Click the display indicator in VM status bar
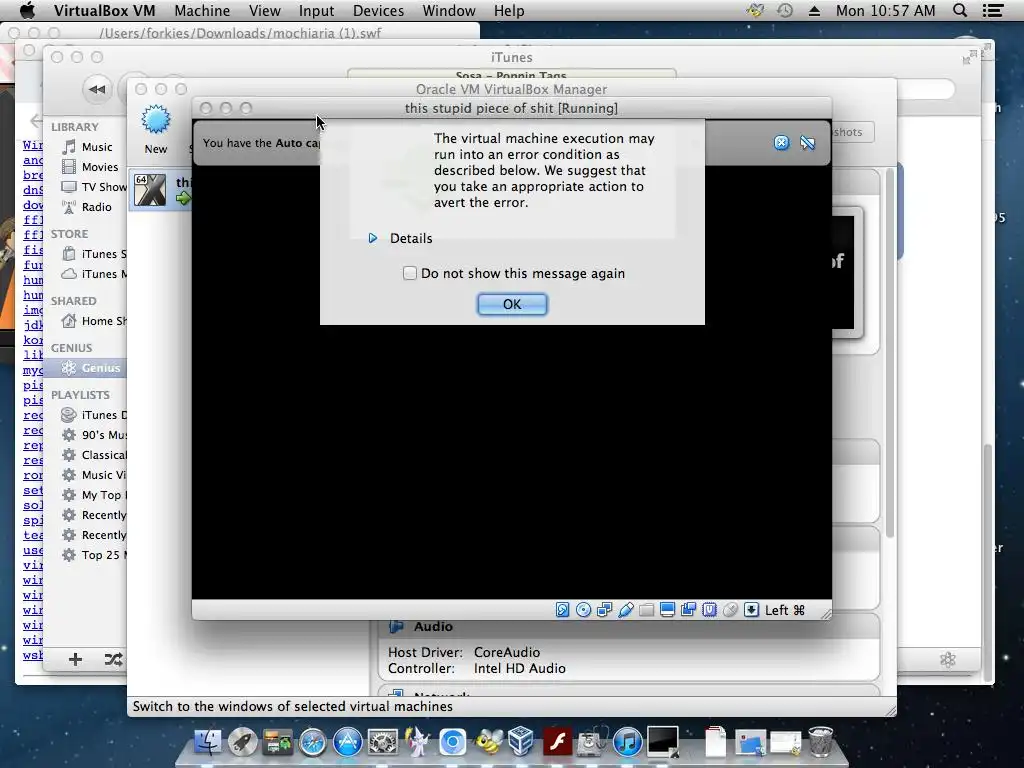The height and width of the screenshot is (768, 1024). (x=667, y=610)
